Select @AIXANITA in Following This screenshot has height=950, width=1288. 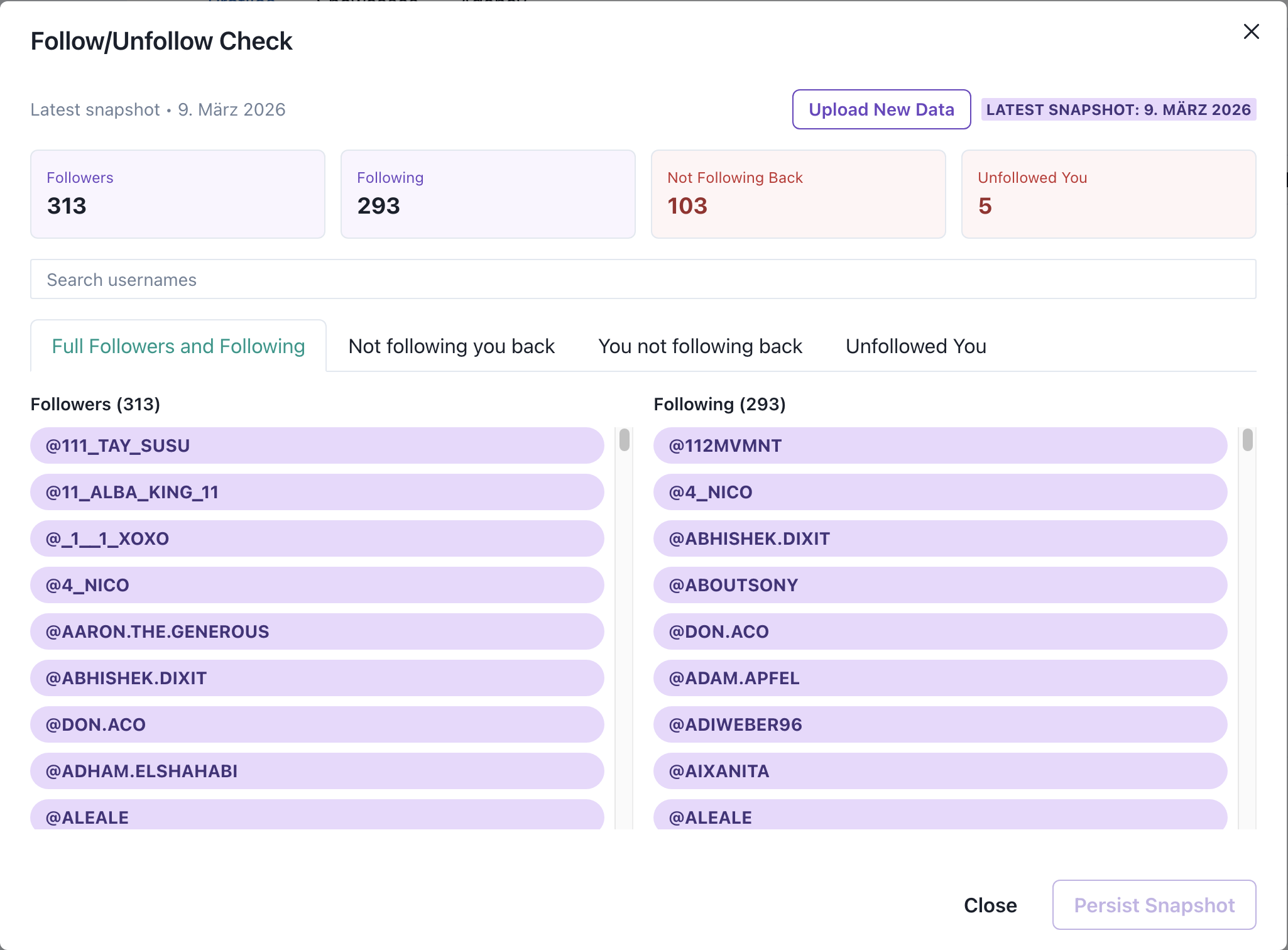[940, 771]
